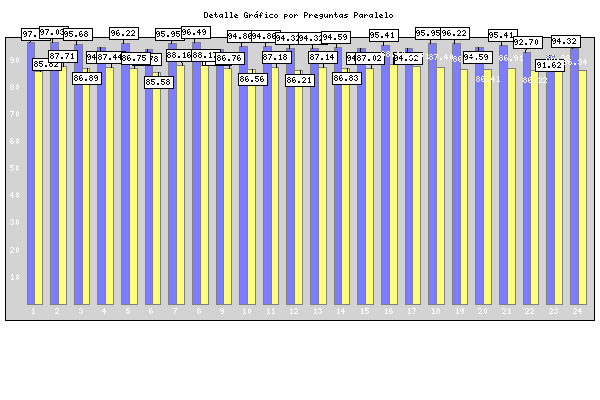Click x-axis question number 12
600x400 pixels.
point(294,311)
